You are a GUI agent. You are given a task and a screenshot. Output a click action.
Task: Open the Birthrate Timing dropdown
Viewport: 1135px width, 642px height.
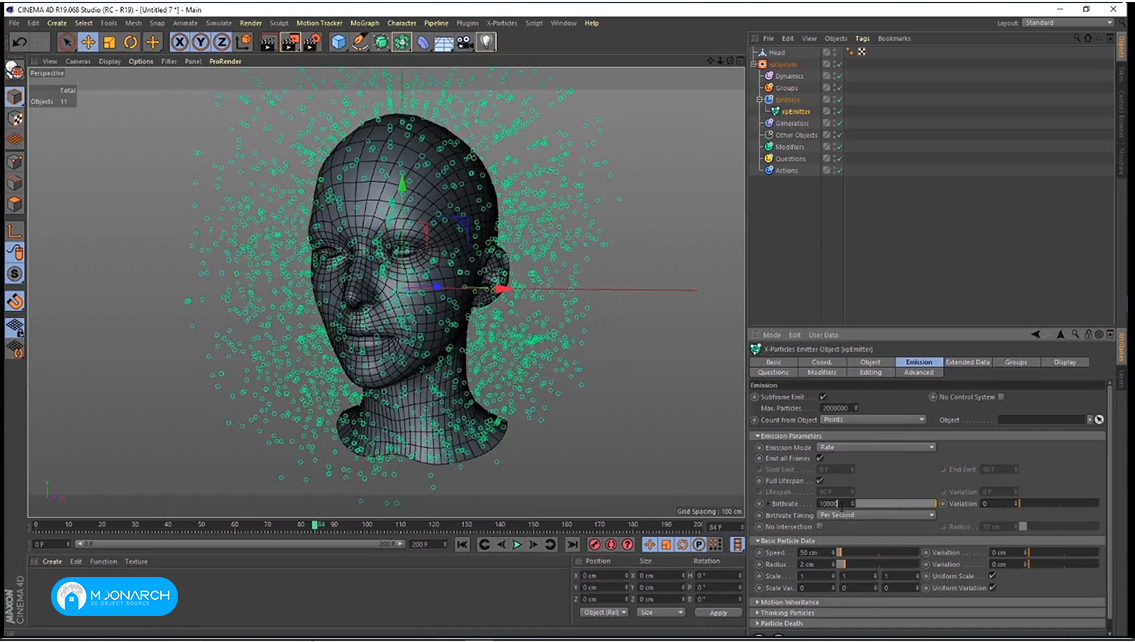click(876, 515)
